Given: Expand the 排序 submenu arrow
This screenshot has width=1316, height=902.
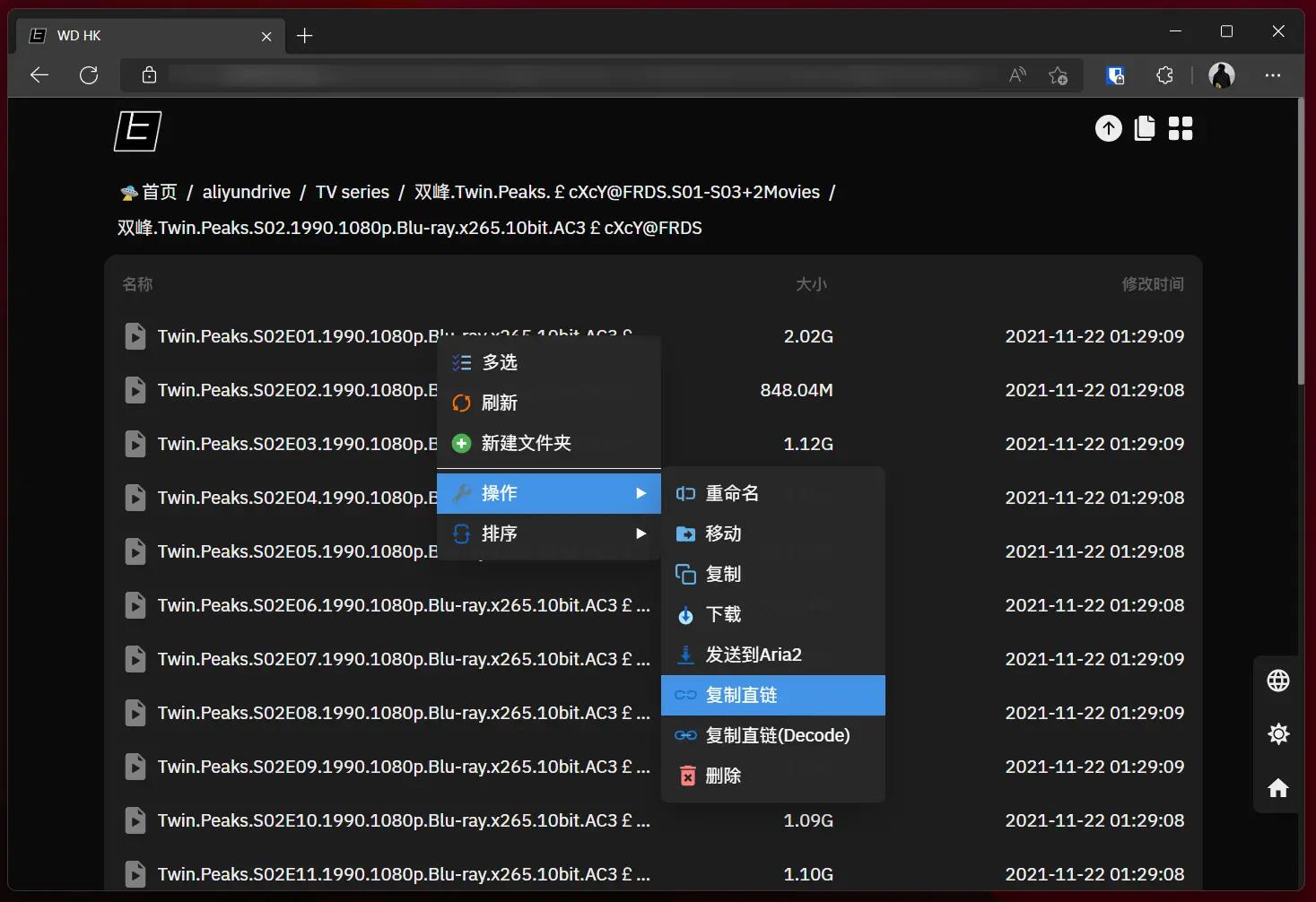Looking at the screenshot, I should tap(641, 533).
